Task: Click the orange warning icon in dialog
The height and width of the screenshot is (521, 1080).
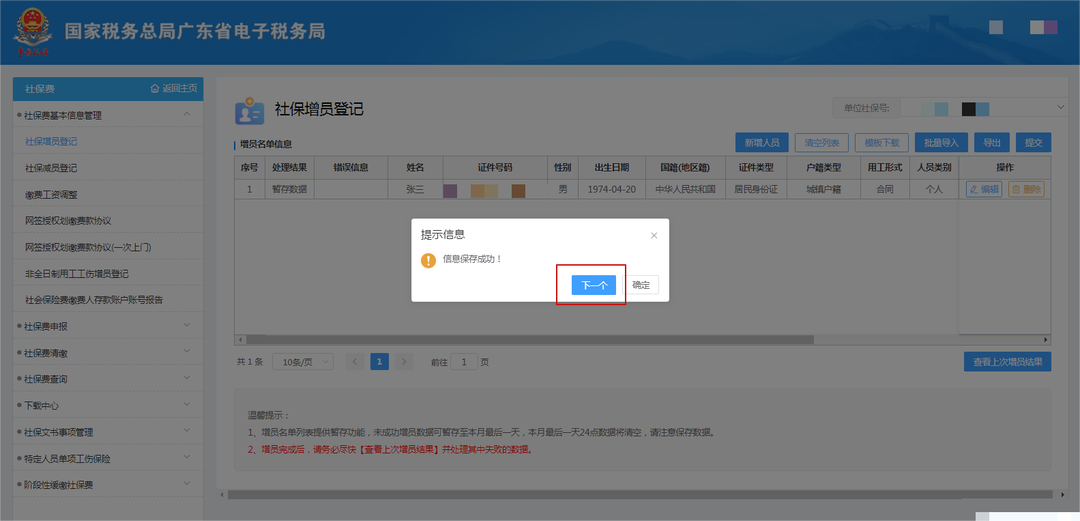Action: [428, 260]
